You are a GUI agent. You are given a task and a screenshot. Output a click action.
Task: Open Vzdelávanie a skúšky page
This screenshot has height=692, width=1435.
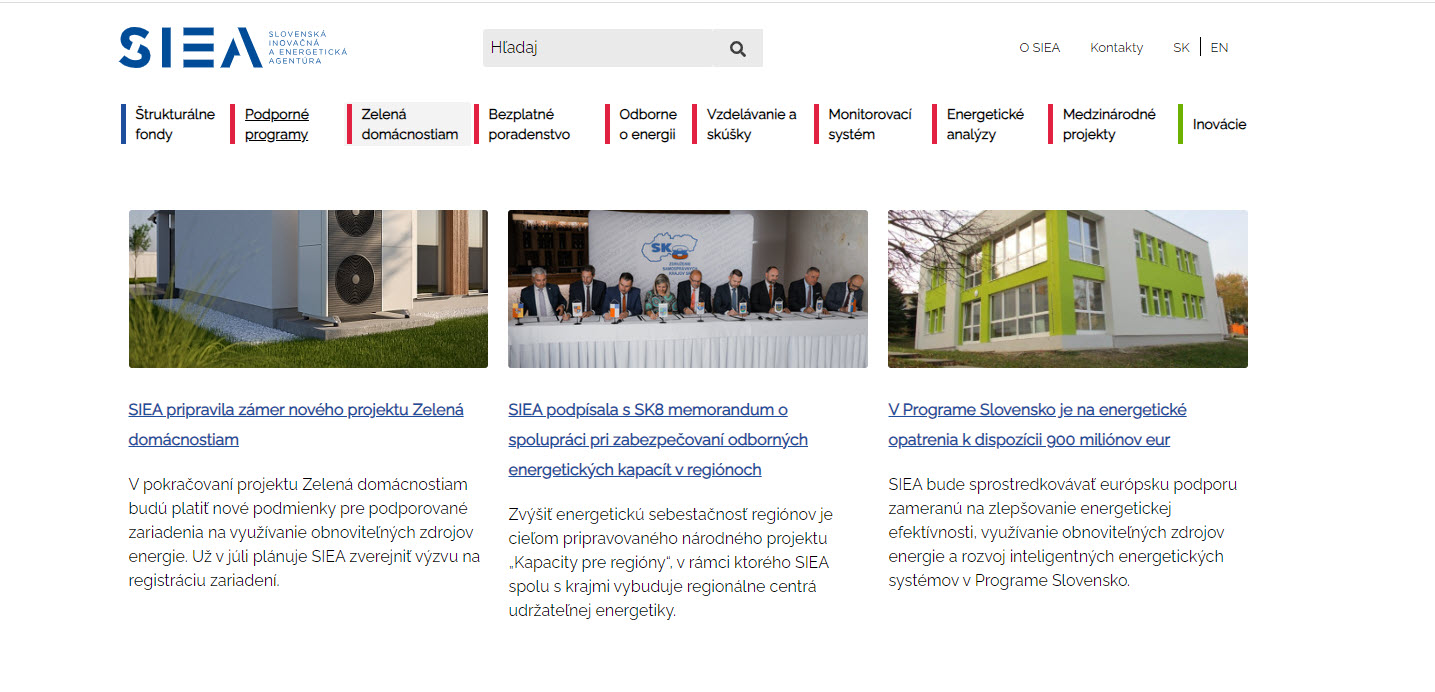point(750,123)
